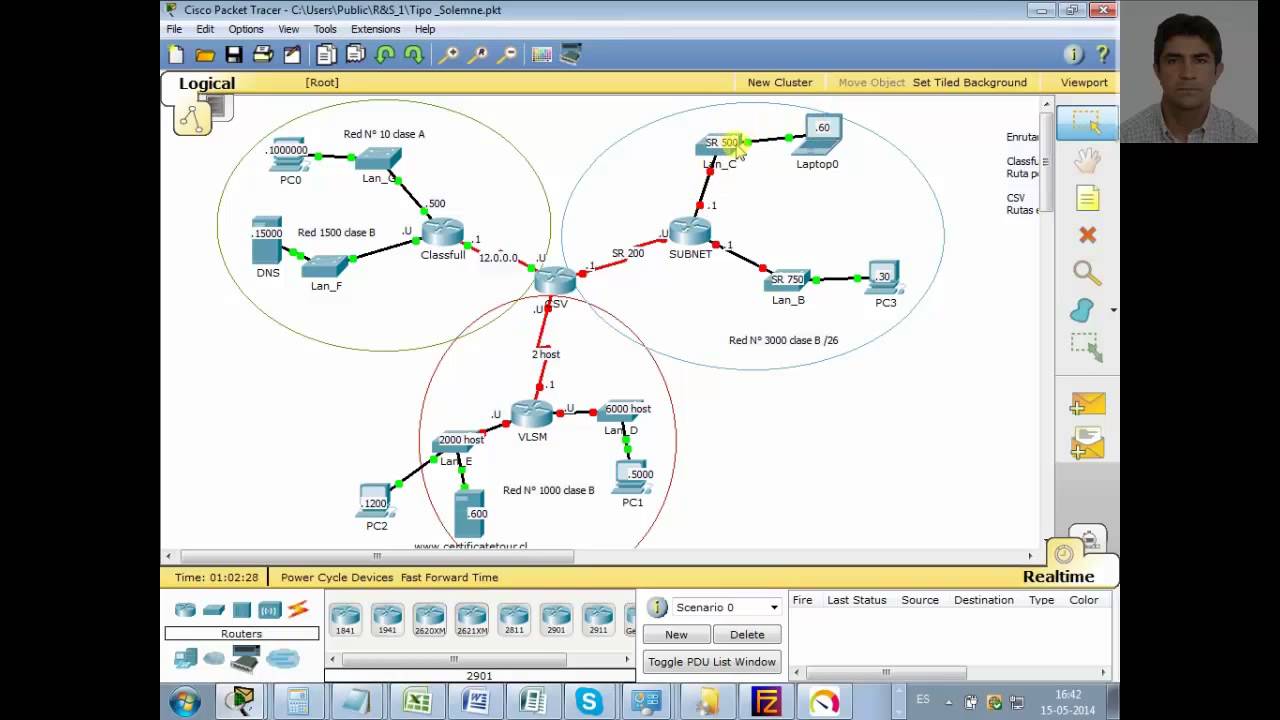Select the End Devices category

(185, 658)
